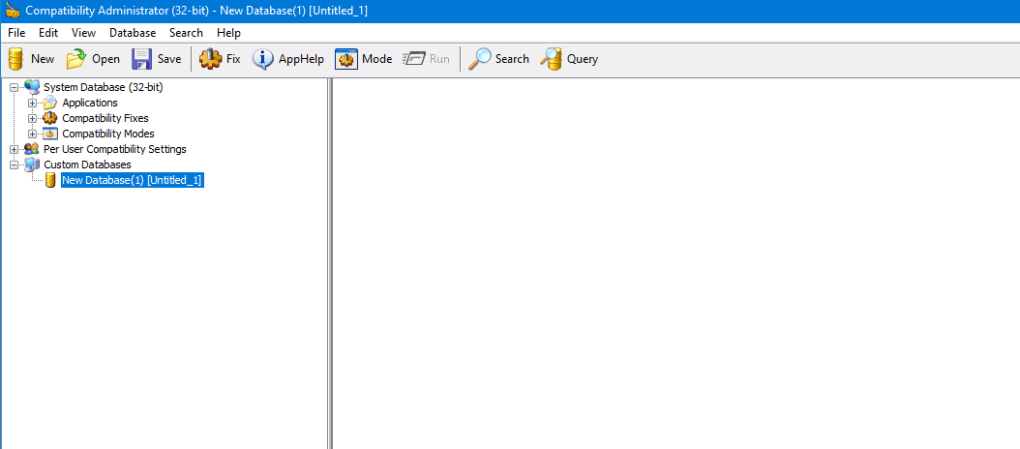Open the File menu
Viewport: 1020px width, 449px height.
[16, 33]
